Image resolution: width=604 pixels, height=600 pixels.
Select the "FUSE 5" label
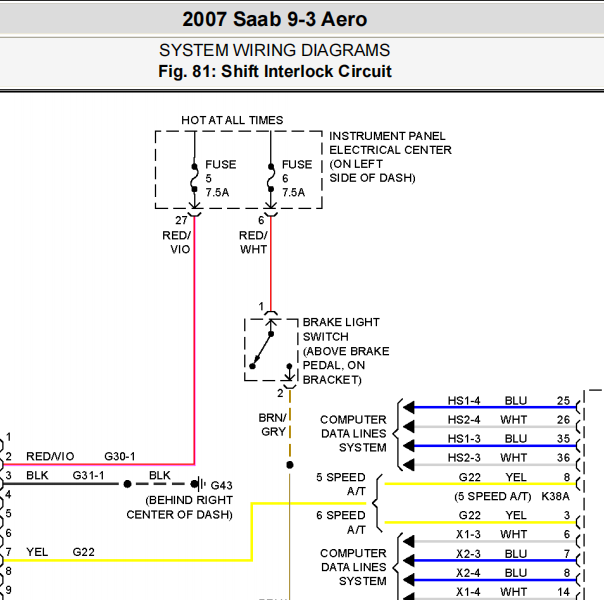(x=220, y=171)
